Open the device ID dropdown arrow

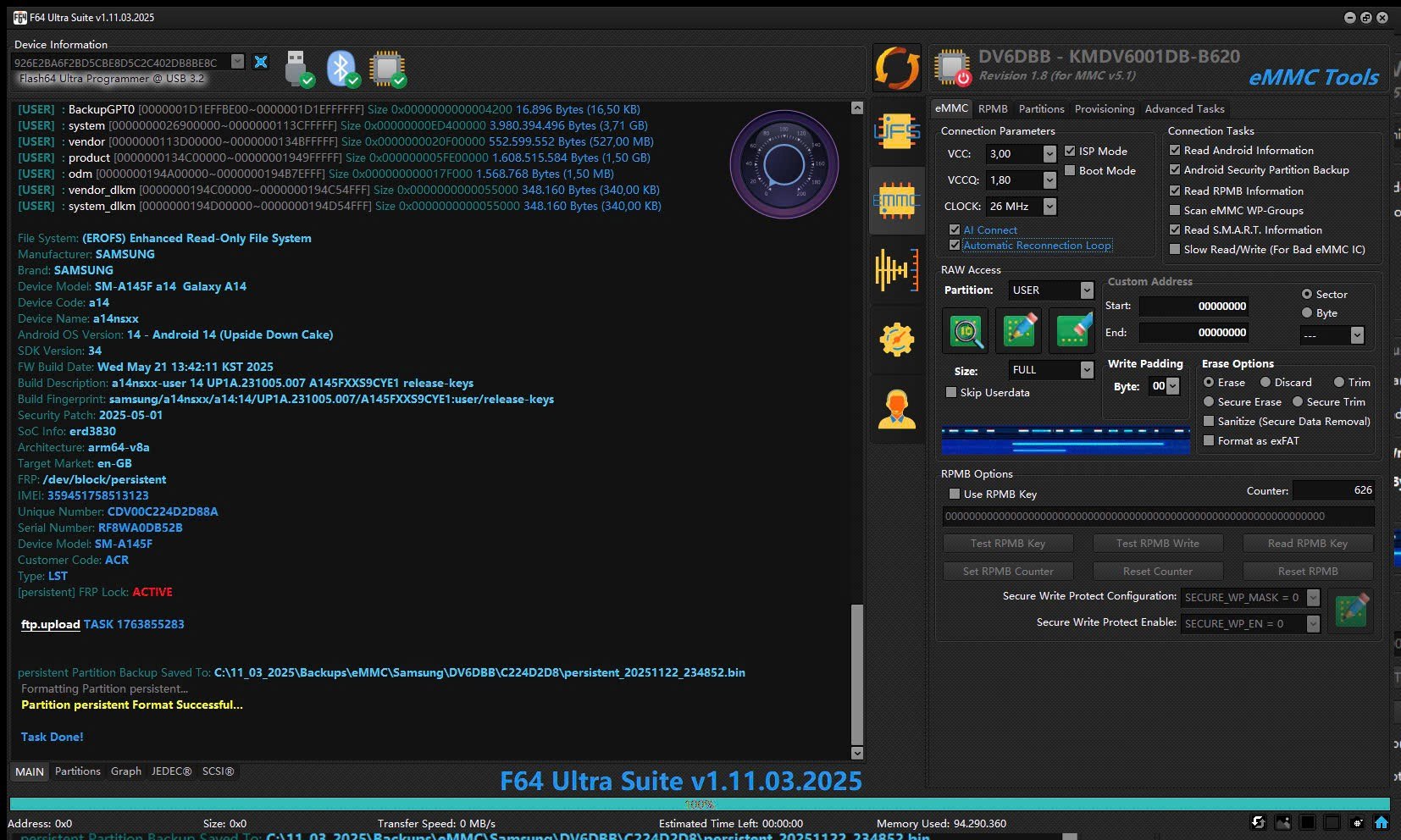(238, 62)
